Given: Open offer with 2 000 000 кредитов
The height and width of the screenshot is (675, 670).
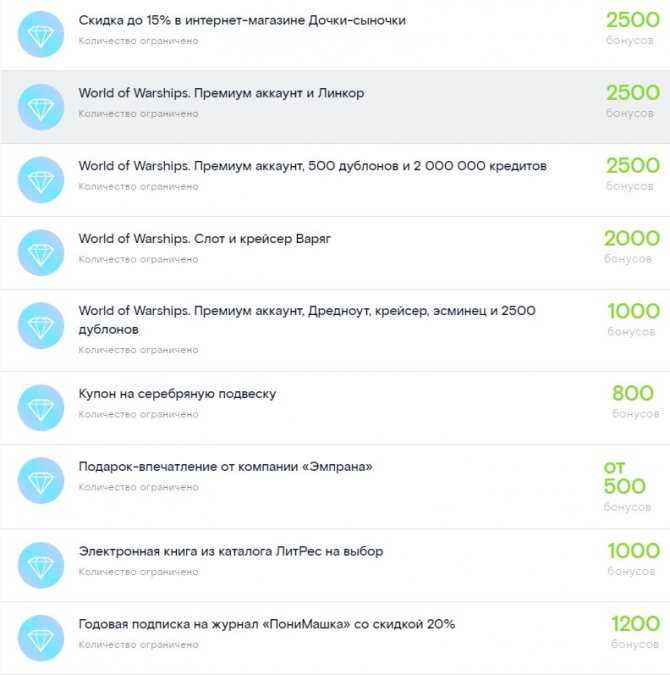Looking at the screenshot, I should 313,166.
